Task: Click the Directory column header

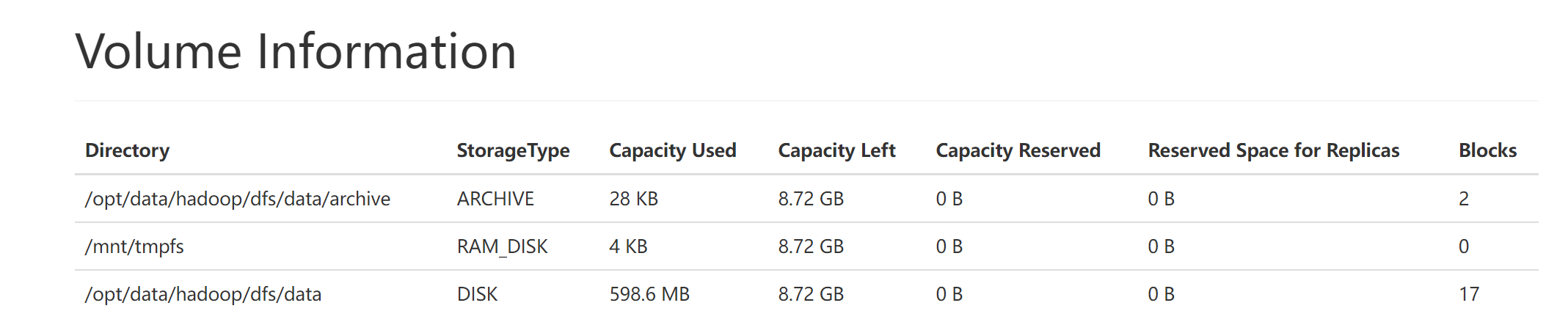Action: pos(128,150)
